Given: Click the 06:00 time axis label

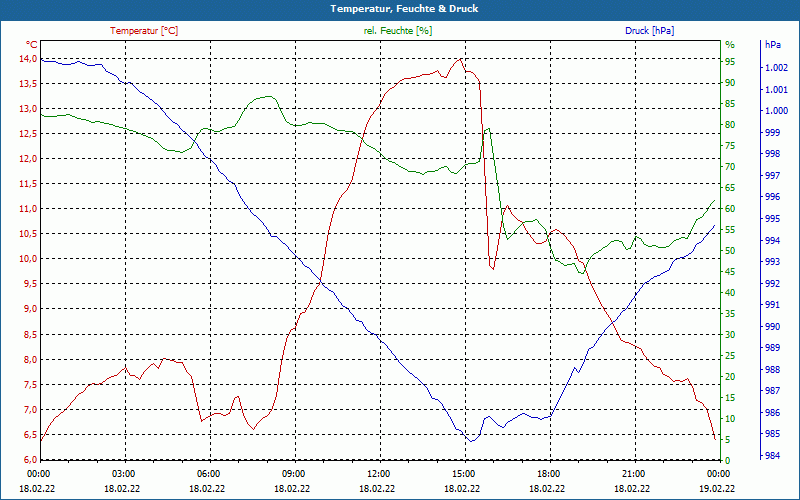Looking at the screenshot, I should point(207,474).
